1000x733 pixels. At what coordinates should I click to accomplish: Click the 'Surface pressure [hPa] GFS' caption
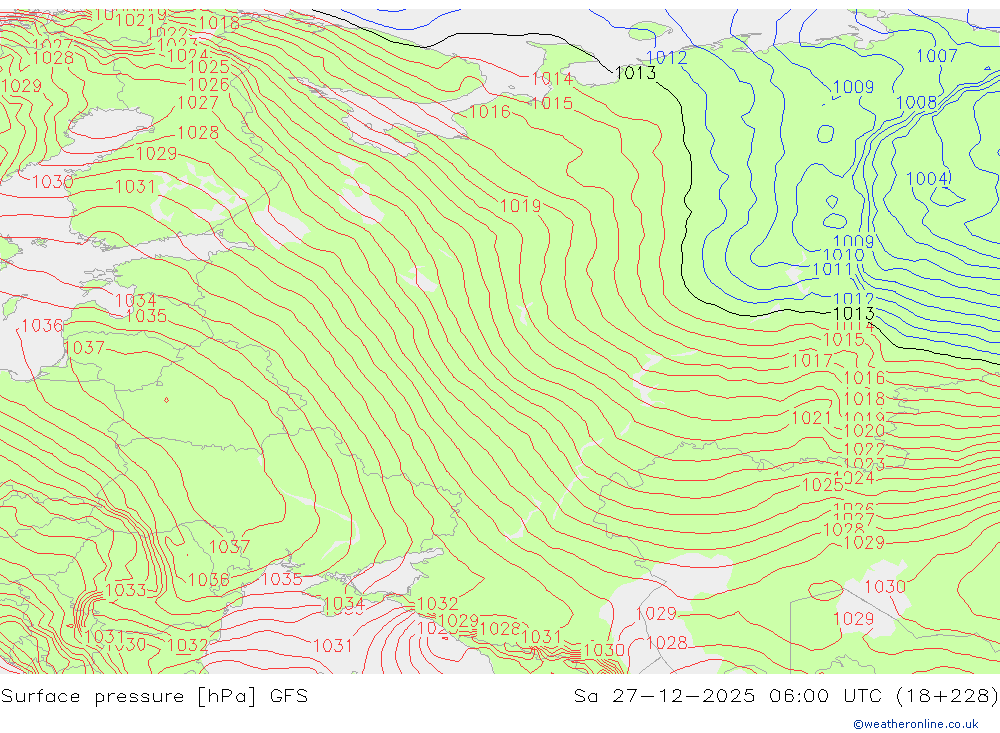[x=154, y=696]
